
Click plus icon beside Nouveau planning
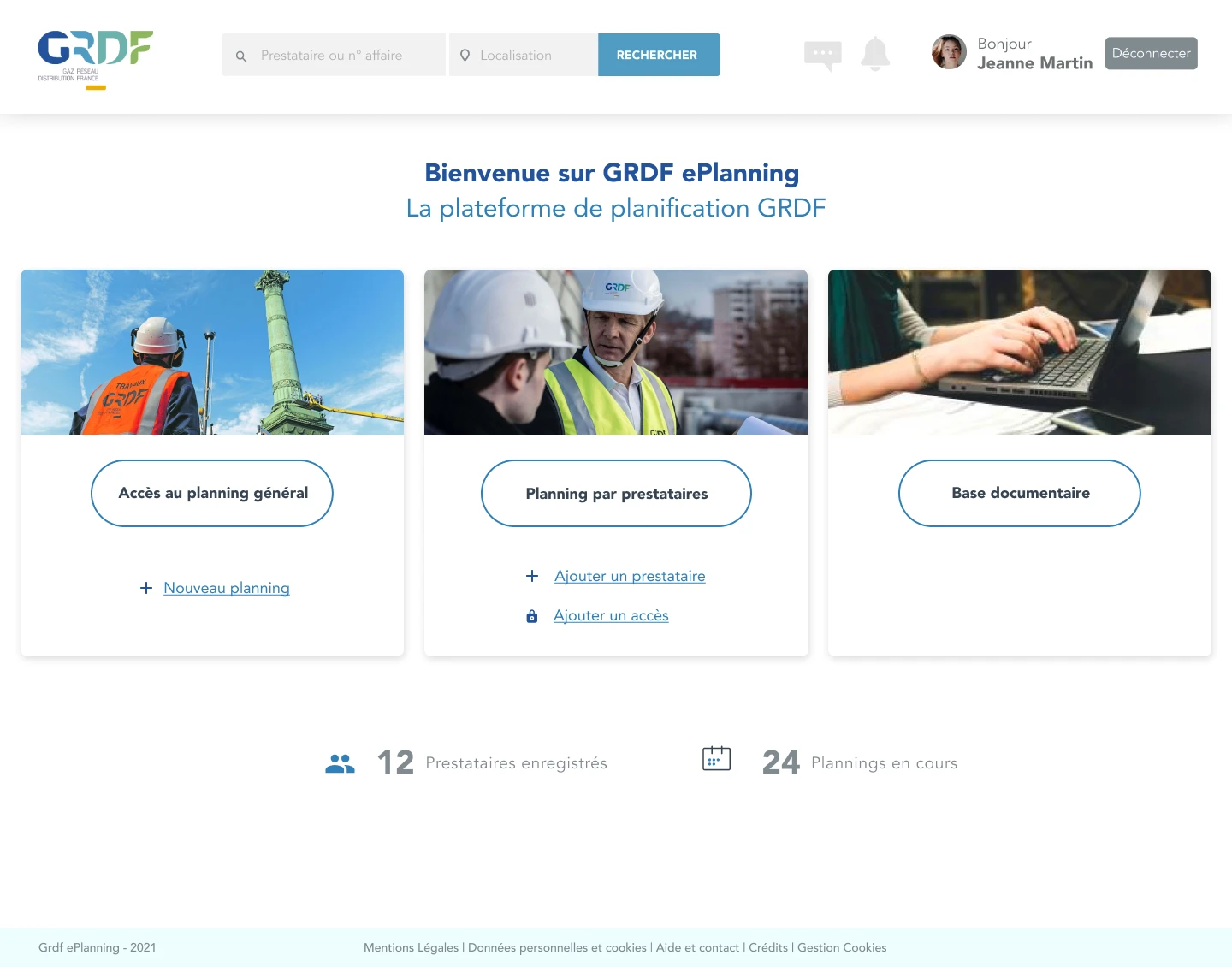146,588
